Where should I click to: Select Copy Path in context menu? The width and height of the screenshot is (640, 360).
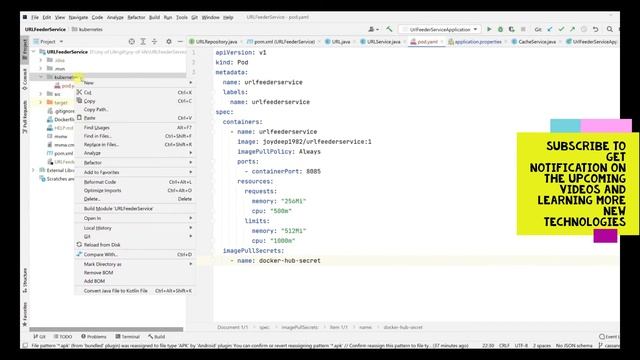point(135,109)
